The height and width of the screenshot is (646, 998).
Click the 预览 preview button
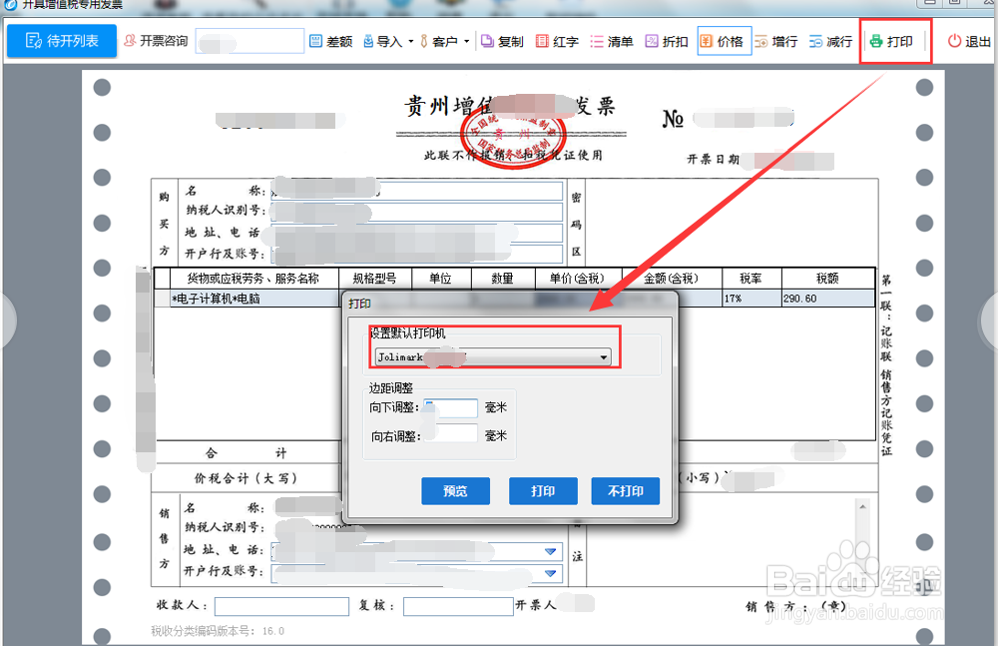pyautogui.click(x=456, y=491)
